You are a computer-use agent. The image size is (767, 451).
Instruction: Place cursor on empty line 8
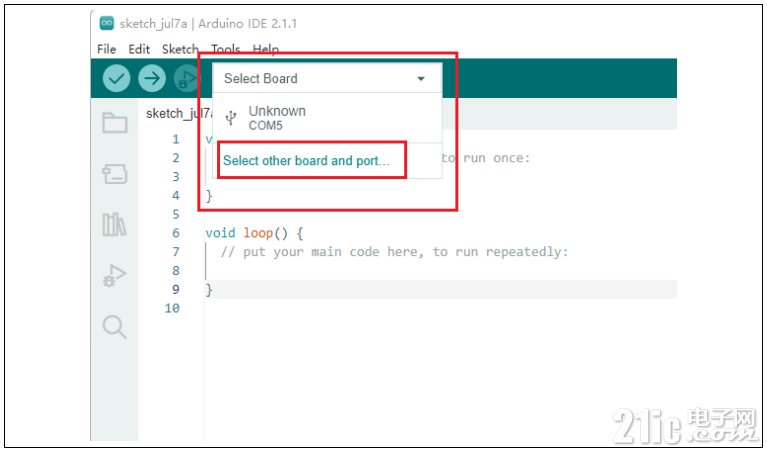pos(440,271)
